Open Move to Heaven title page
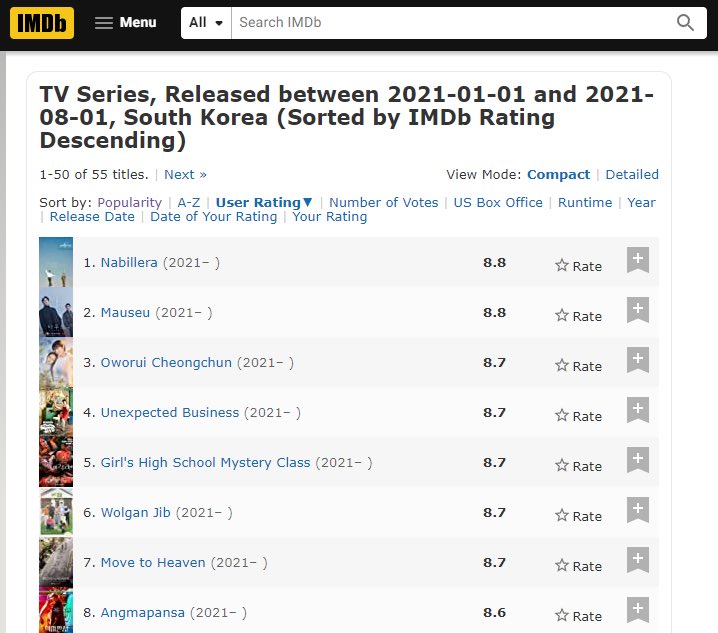This screenshot has height=633, width=718. click(153, 562)
